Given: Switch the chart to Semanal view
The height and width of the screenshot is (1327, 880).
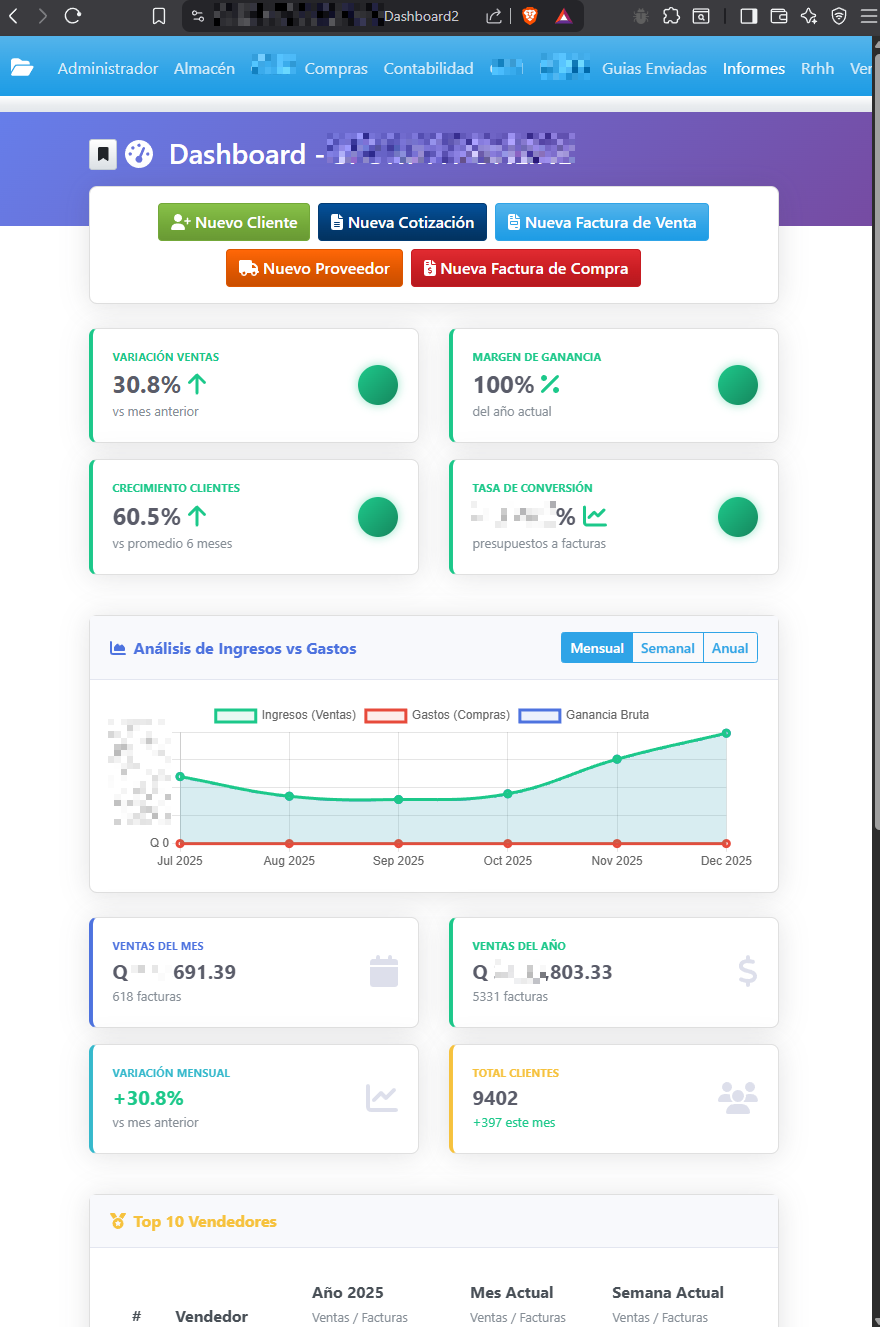Looking at the screenshot, I should pyautogui.click(x=667, y=647).
